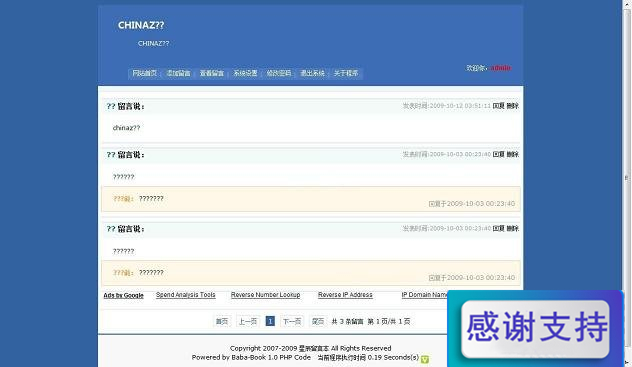Open the Ads by Google link
632x367 pixels.
tap(123, 295)
